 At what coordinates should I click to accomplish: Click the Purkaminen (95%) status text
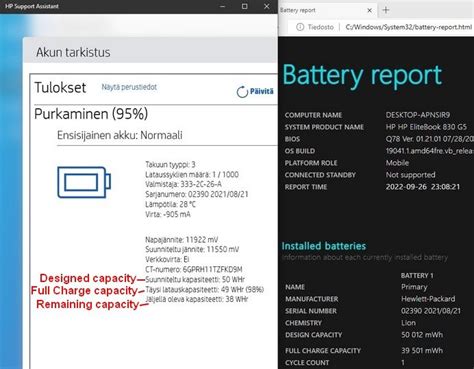[x=91, y=114]
